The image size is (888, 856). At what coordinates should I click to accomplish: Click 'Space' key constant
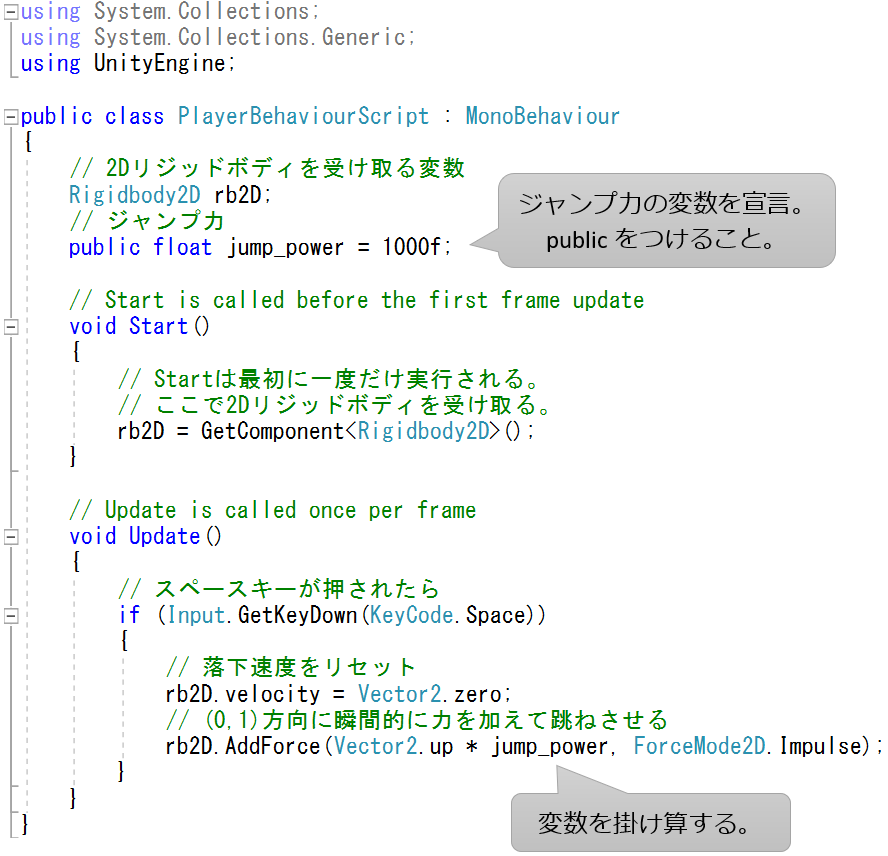tap(496, 615)
